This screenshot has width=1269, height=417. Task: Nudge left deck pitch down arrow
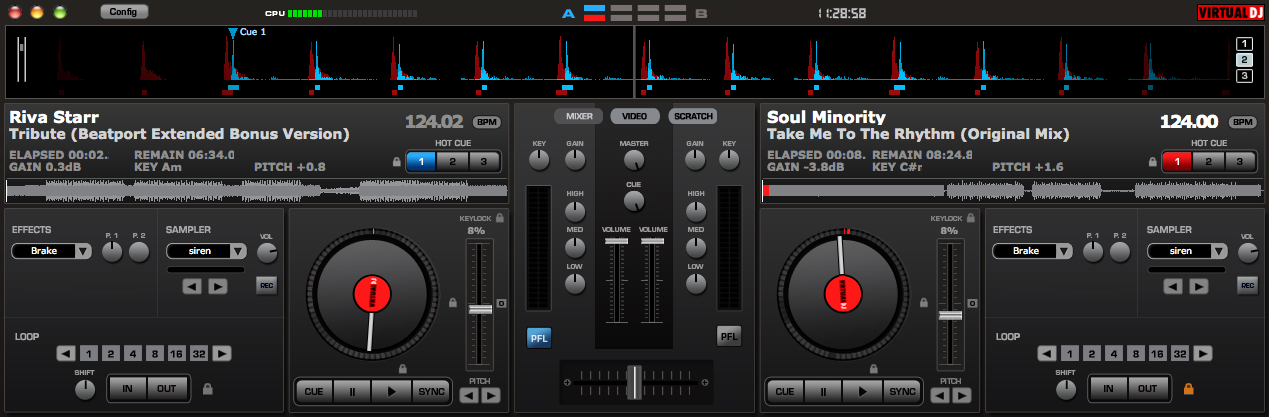(x=468, y=395)
